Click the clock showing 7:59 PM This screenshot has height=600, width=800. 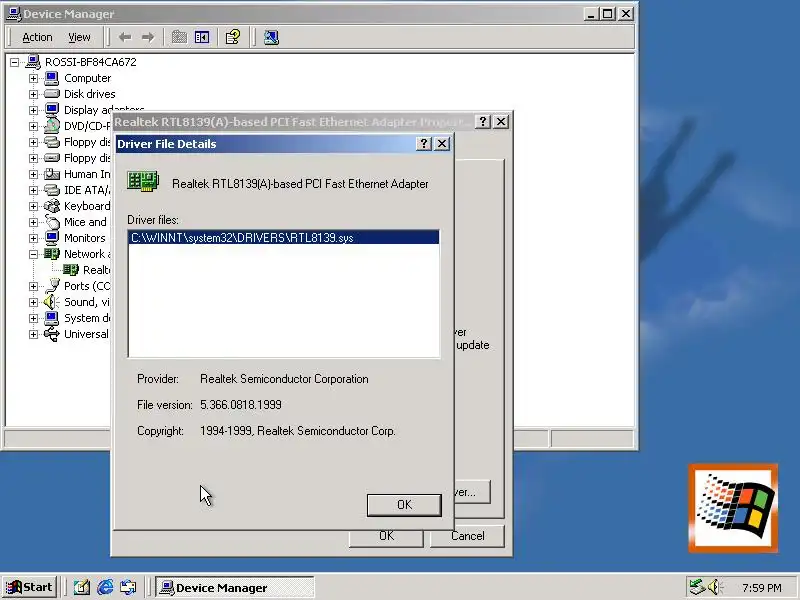[x=761, y=588]
